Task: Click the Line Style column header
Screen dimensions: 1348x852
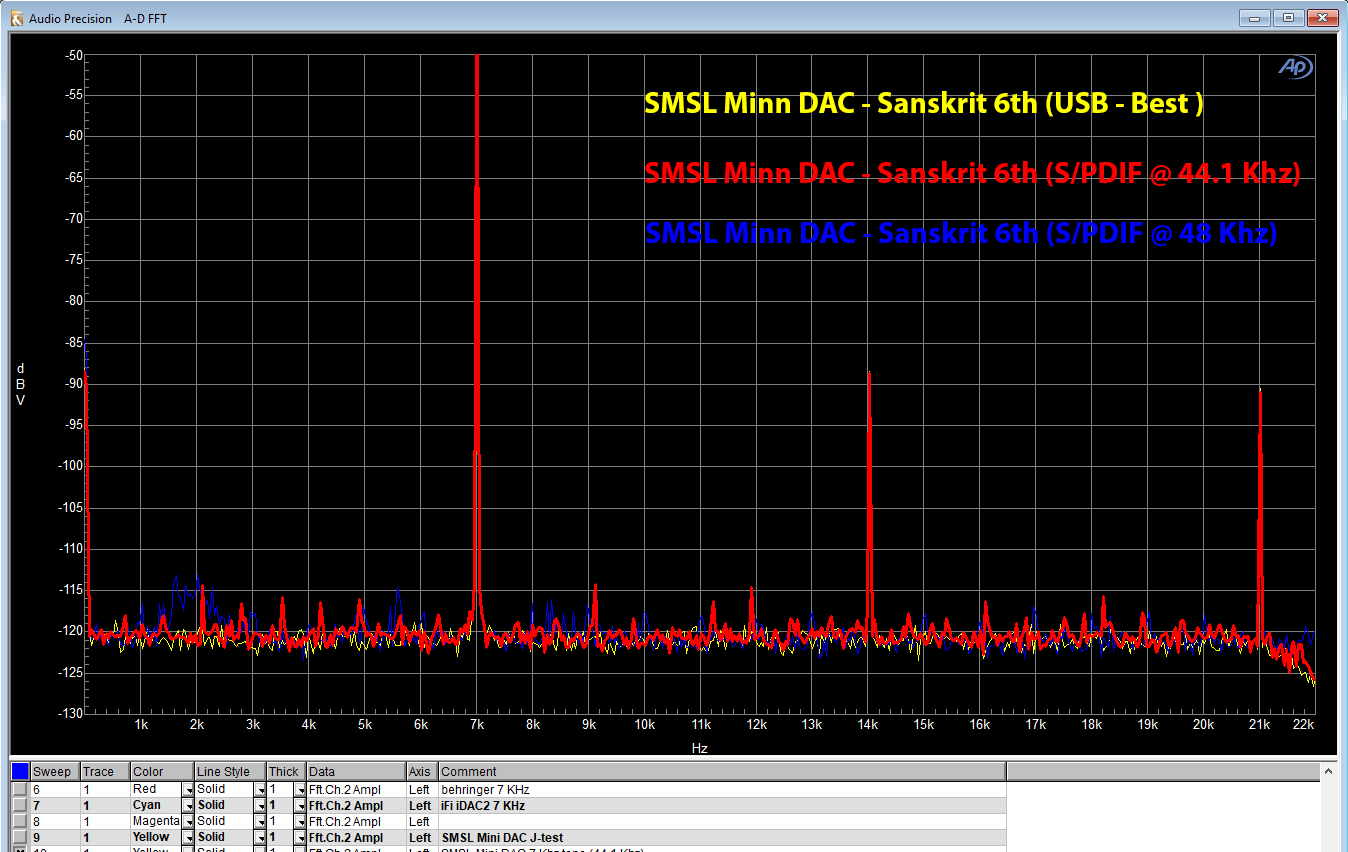Action: [x=230, y=771]
